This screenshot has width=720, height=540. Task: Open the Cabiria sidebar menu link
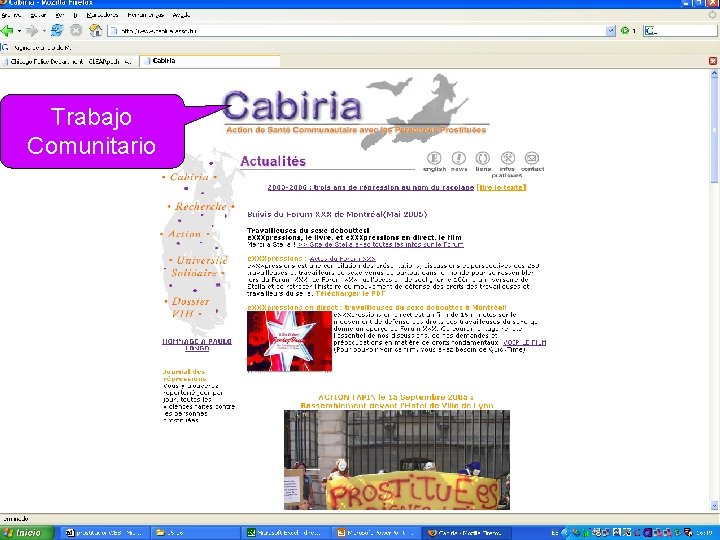pos(189,177)
